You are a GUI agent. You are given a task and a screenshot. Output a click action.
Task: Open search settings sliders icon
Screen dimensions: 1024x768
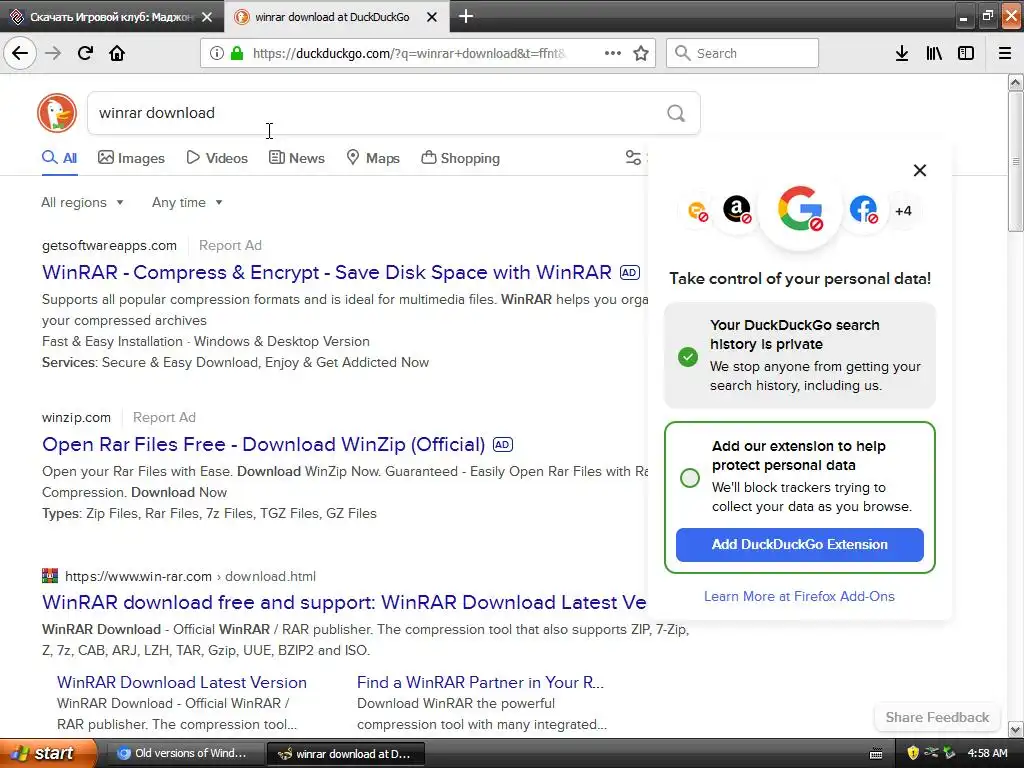pyautogui.click(x=633, y=157)
